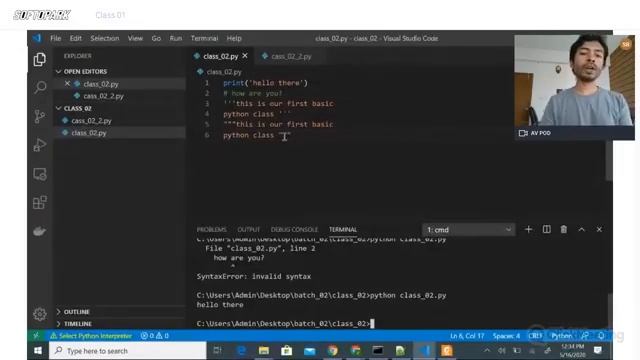Screen dimensions: 640x360
Task: Click Ln 6, Col 17 cursor position
Action: click(467, 336)
